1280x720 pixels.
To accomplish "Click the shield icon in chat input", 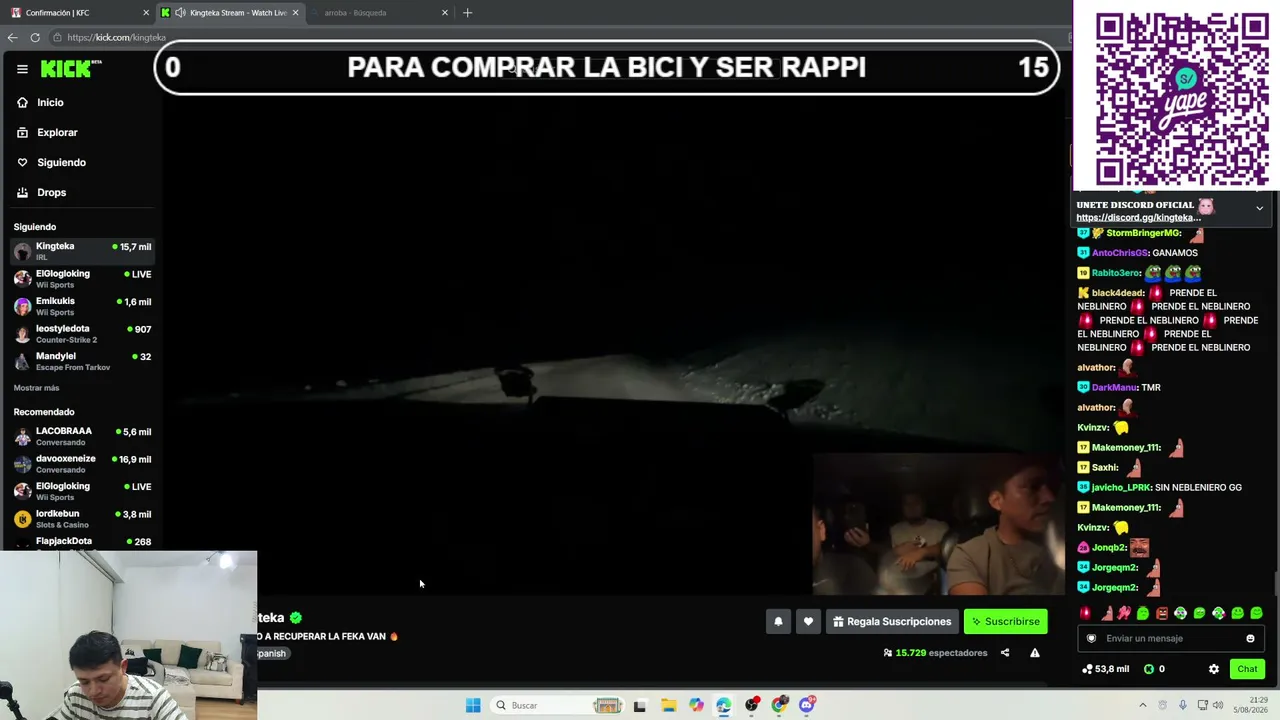I will pos(1091,638).
